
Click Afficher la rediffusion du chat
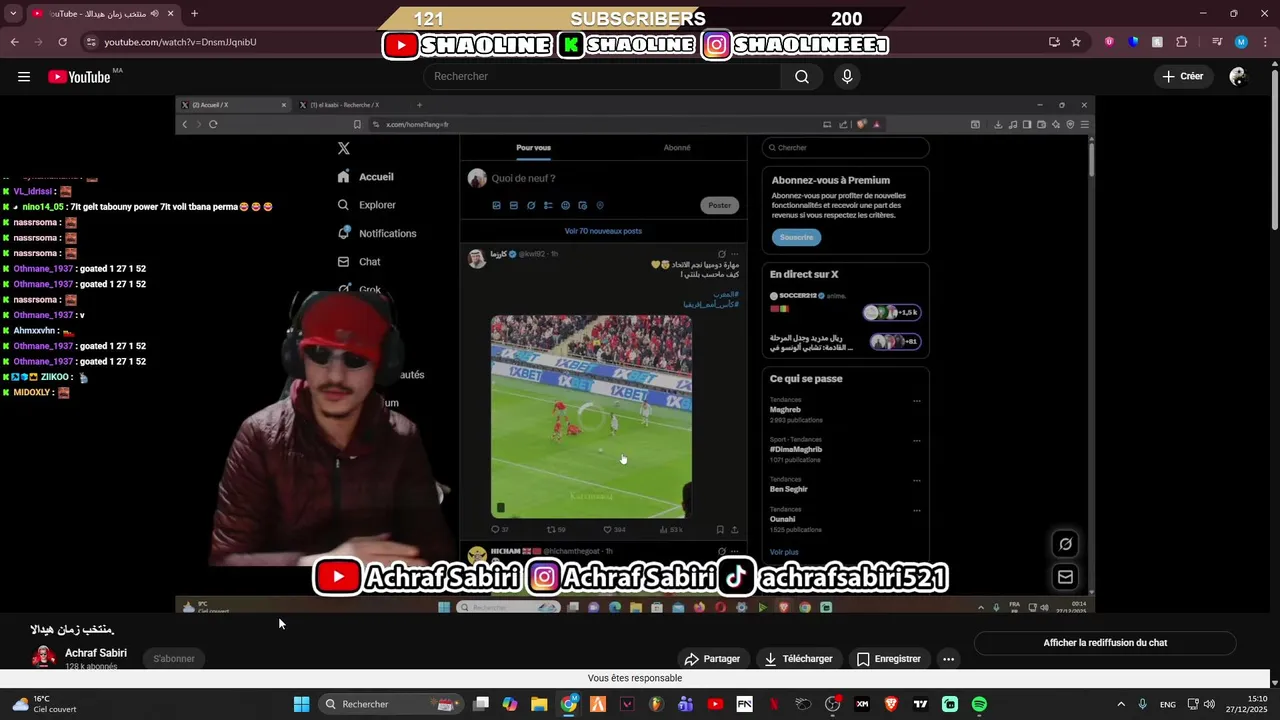click(x=1105, y=643)
